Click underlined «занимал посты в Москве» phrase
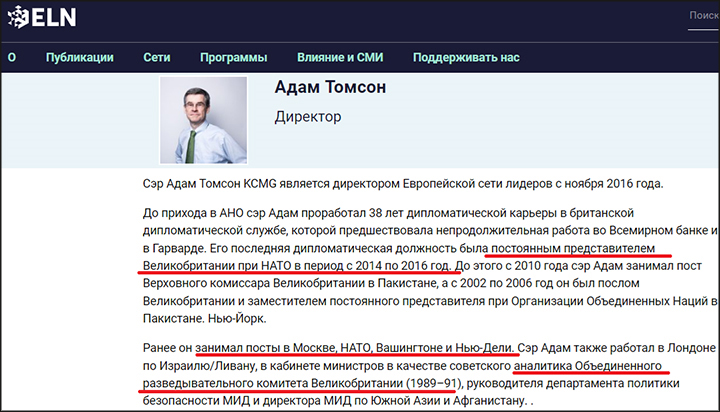 pos(265,348)
